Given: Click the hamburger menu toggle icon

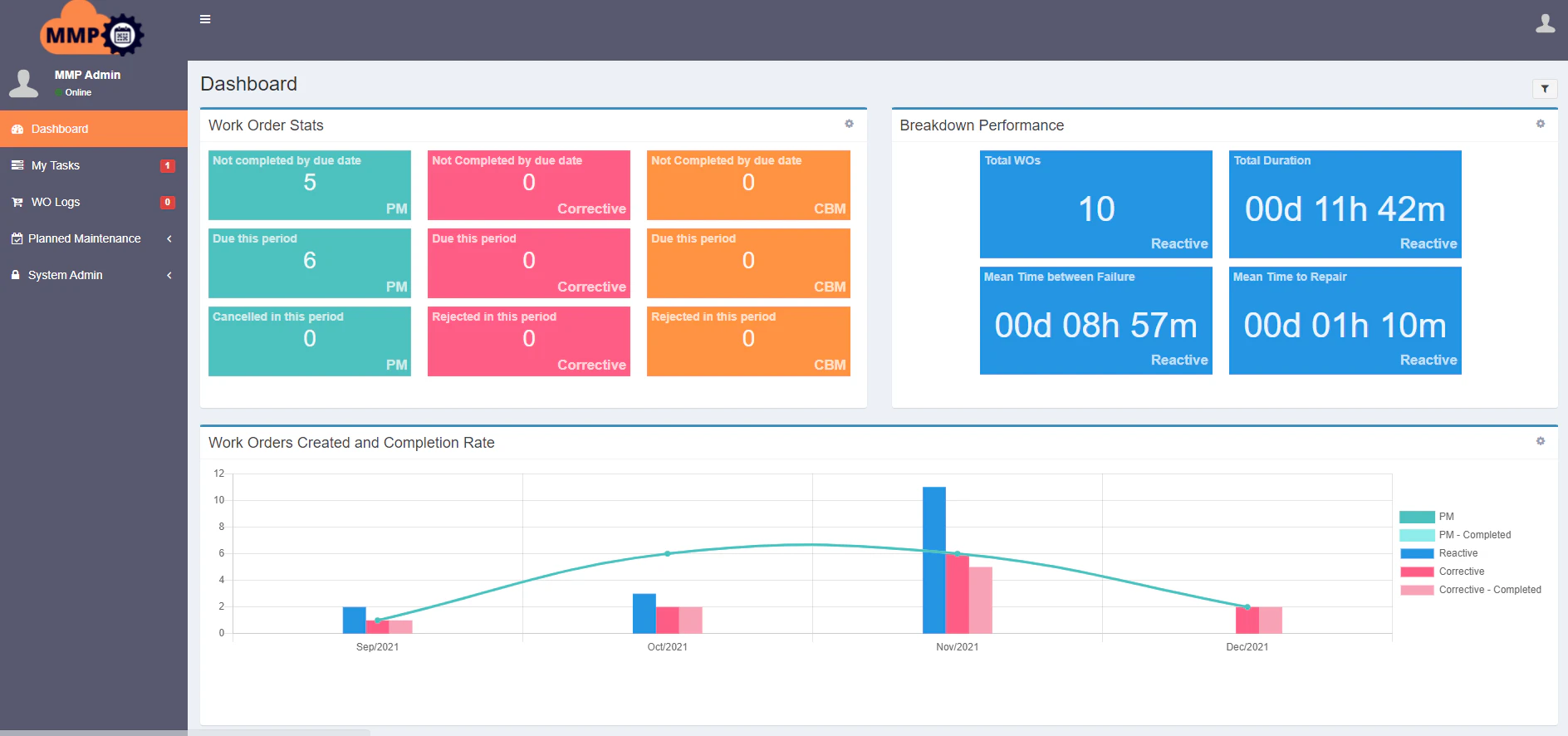Looking at the screenshot, I should coord(205,19).
